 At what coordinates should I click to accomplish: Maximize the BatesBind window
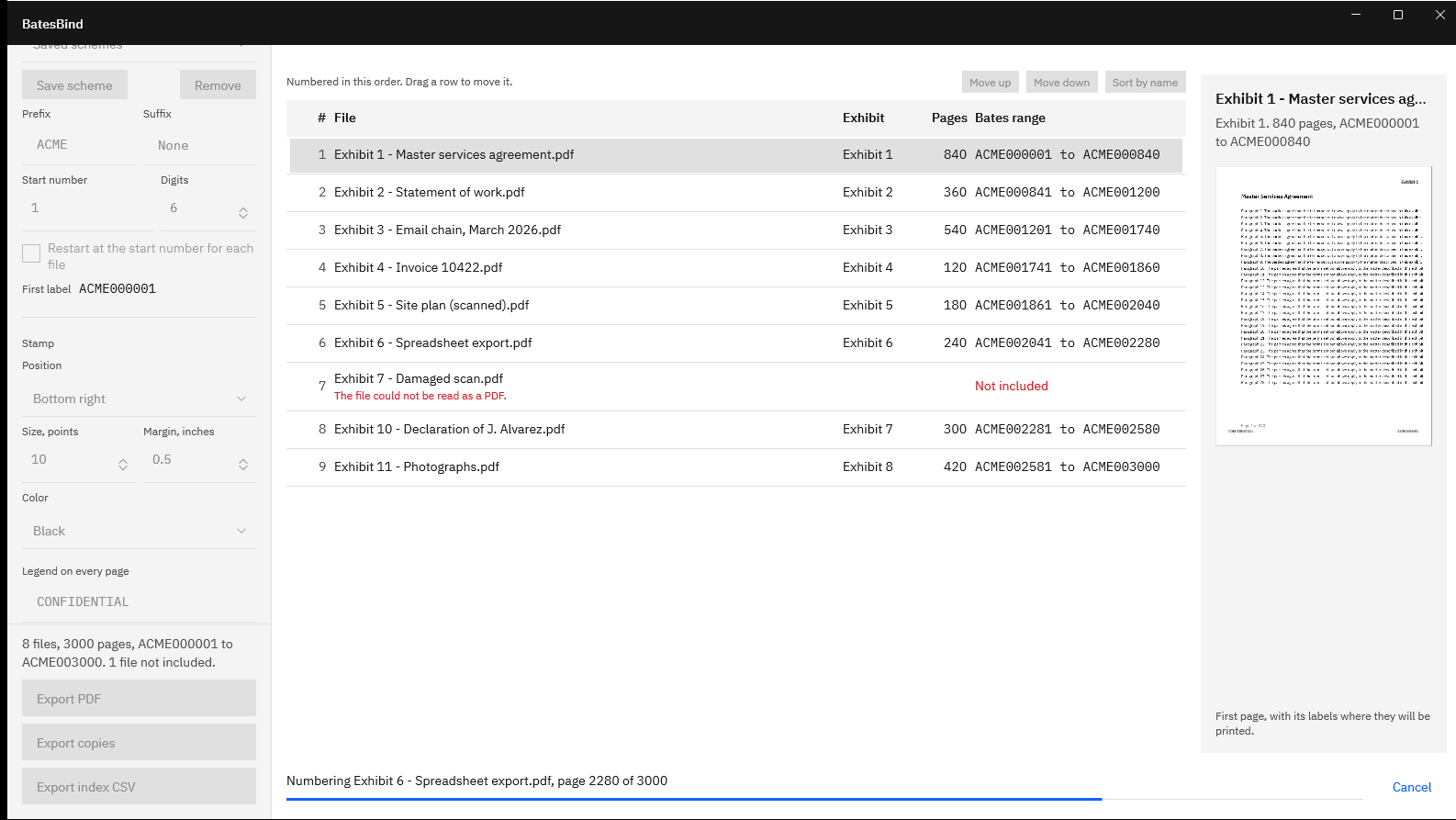click(1398, 15)
